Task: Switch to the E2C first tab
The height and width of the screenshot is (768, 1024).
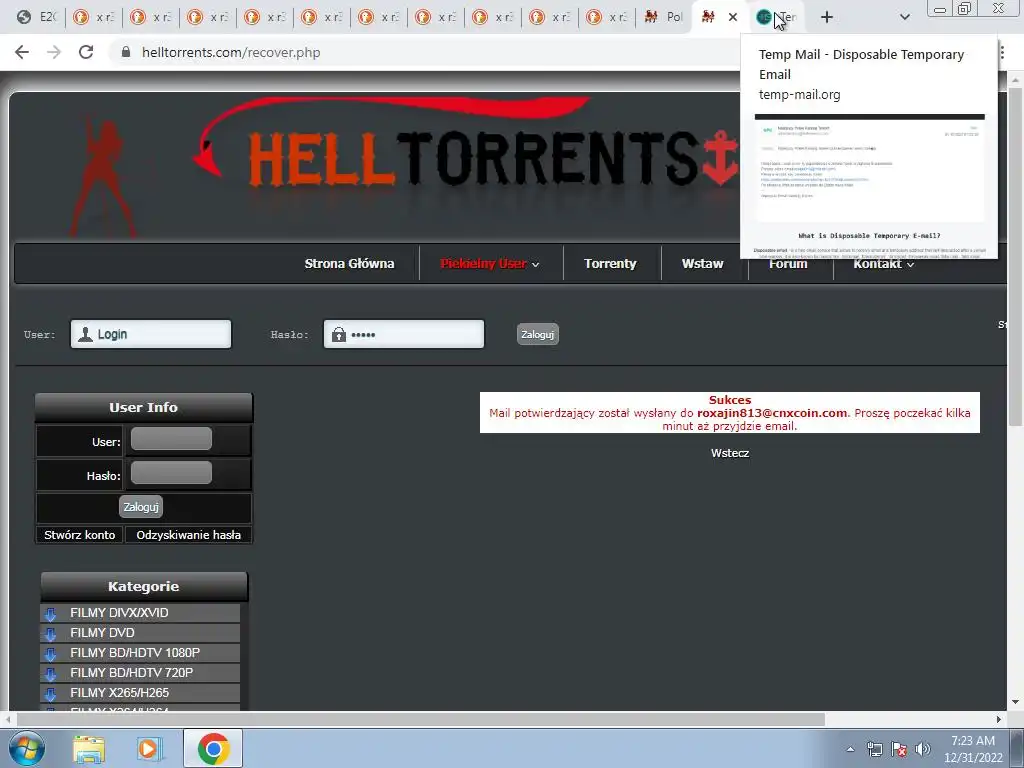Action: point(36,17)
